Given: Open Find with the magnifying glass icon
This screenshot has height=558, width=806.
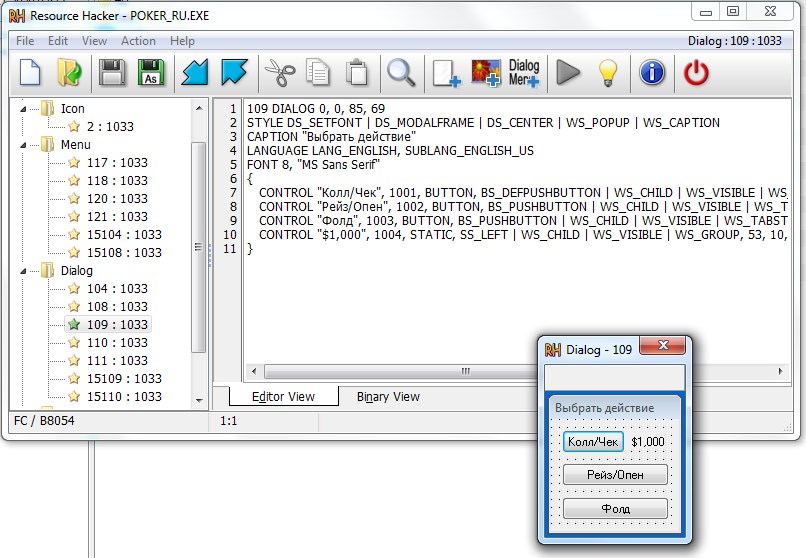Looking at the screenshot, I should point(401,72).
